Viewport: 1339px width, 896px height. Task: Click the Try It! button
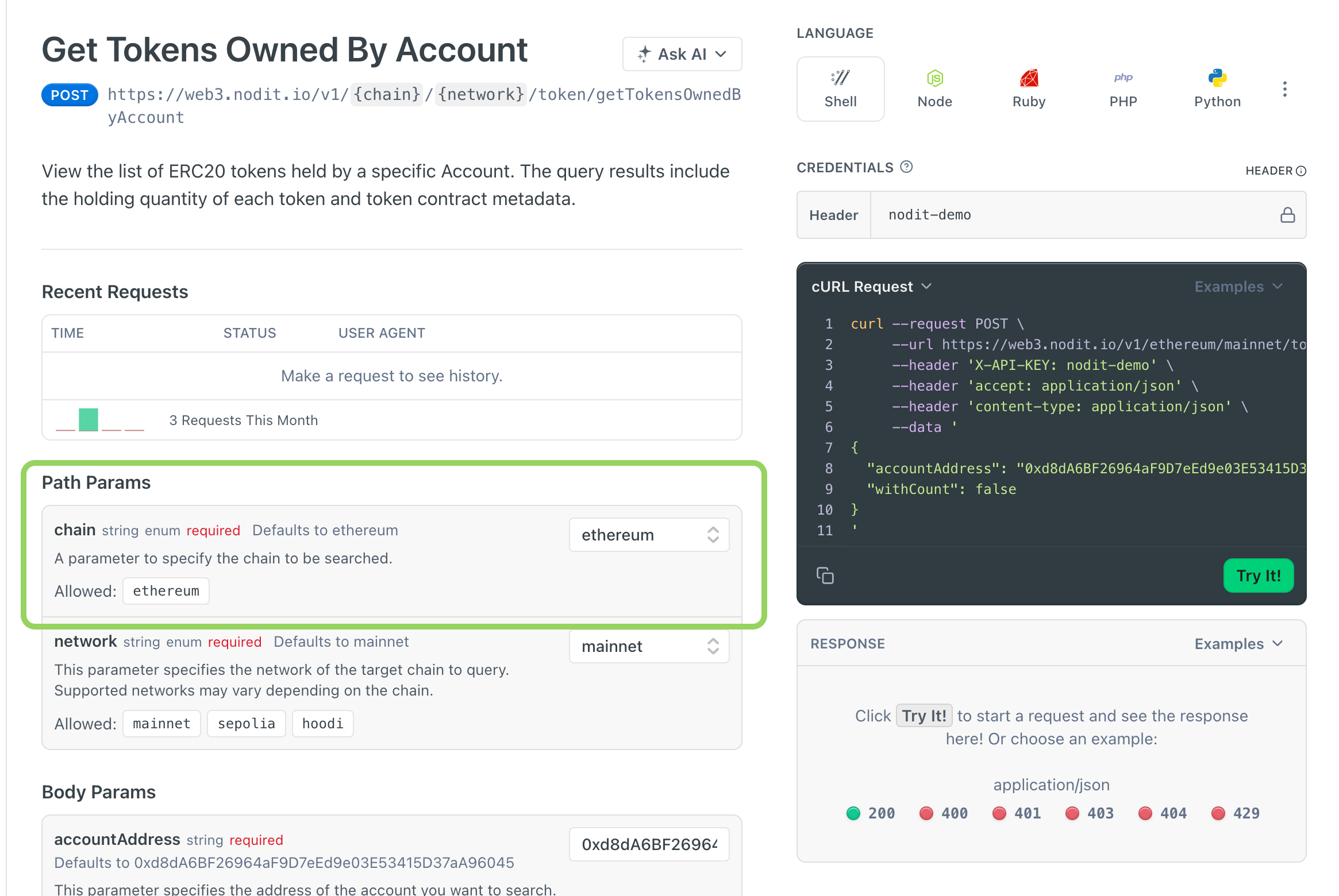coord(1258,576)
